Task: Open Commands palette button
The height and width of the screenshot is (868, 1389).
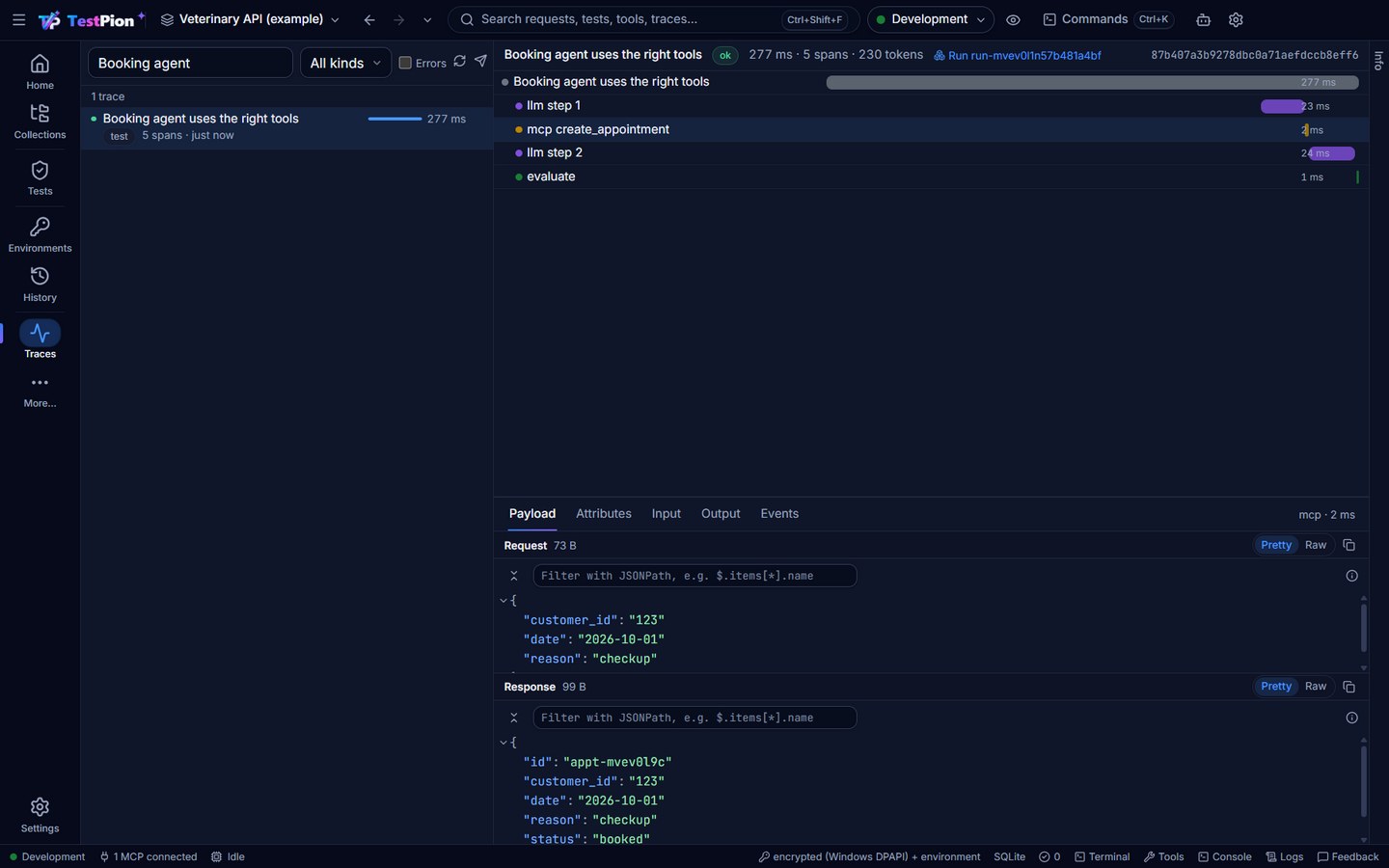Action: pyautogui.click(x=1107, y=19)
